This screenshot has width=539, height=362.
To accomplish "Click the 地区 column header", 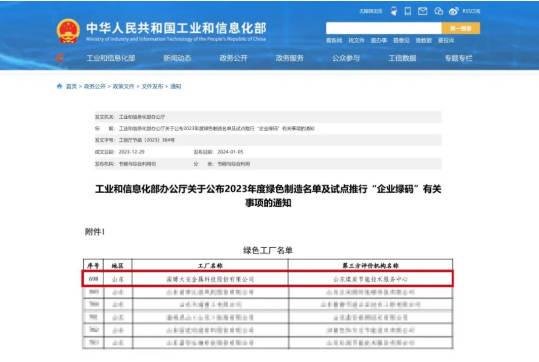I will pos(118,265).
